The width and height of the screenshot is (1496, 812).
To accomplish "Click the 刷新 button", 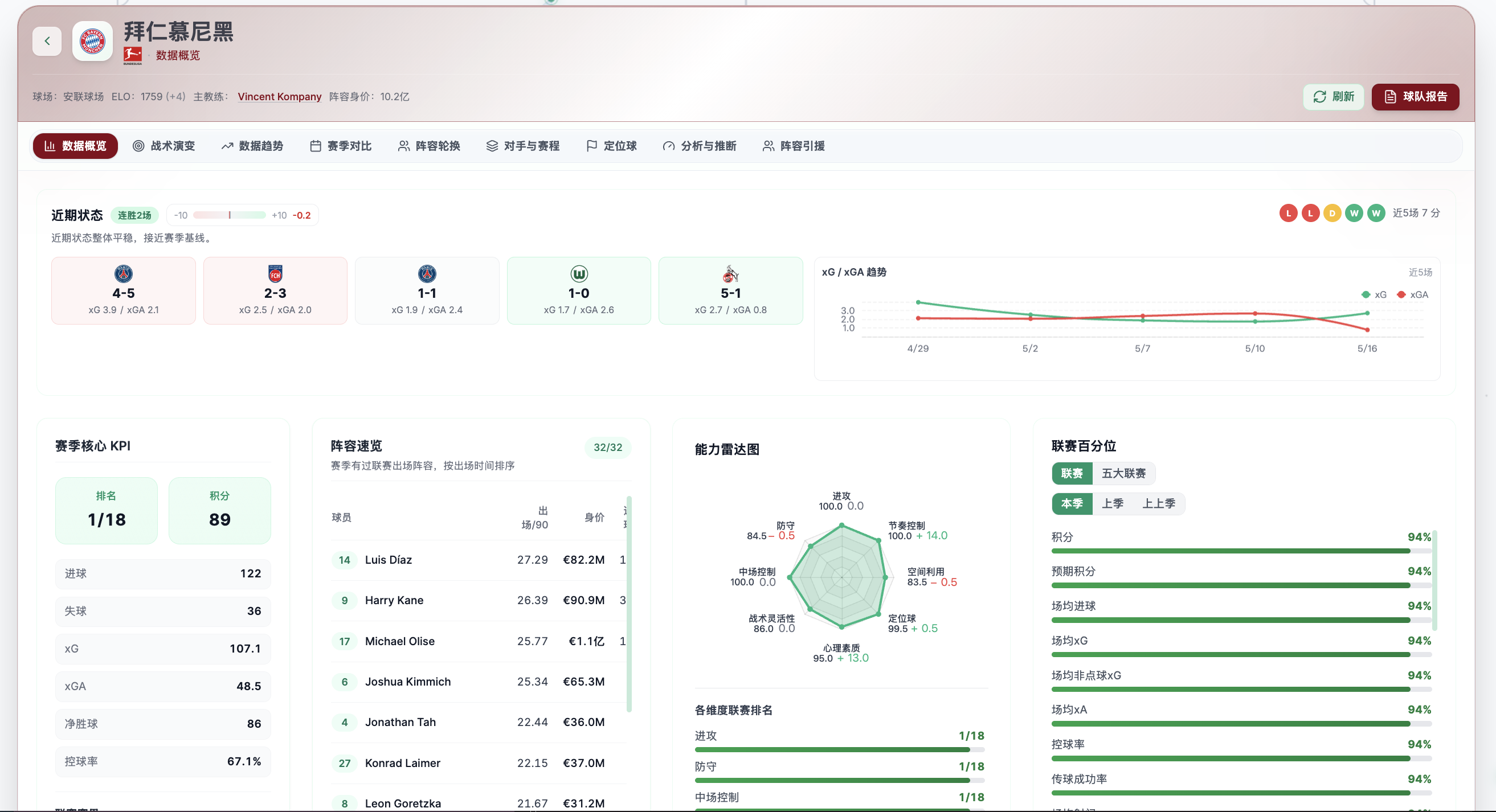I will [1334, 97].
